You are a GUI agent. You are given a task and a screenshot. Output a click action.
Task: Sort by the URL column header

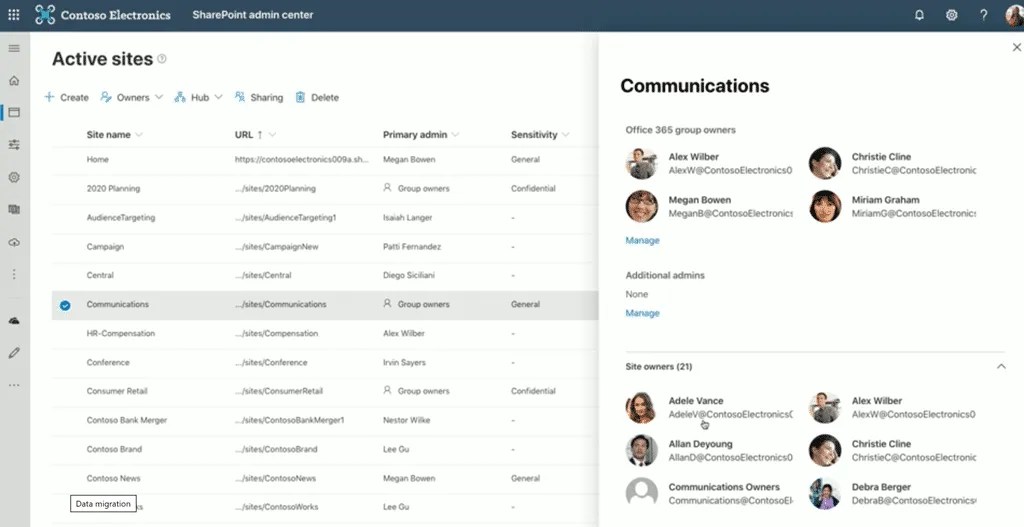point(244,135)
